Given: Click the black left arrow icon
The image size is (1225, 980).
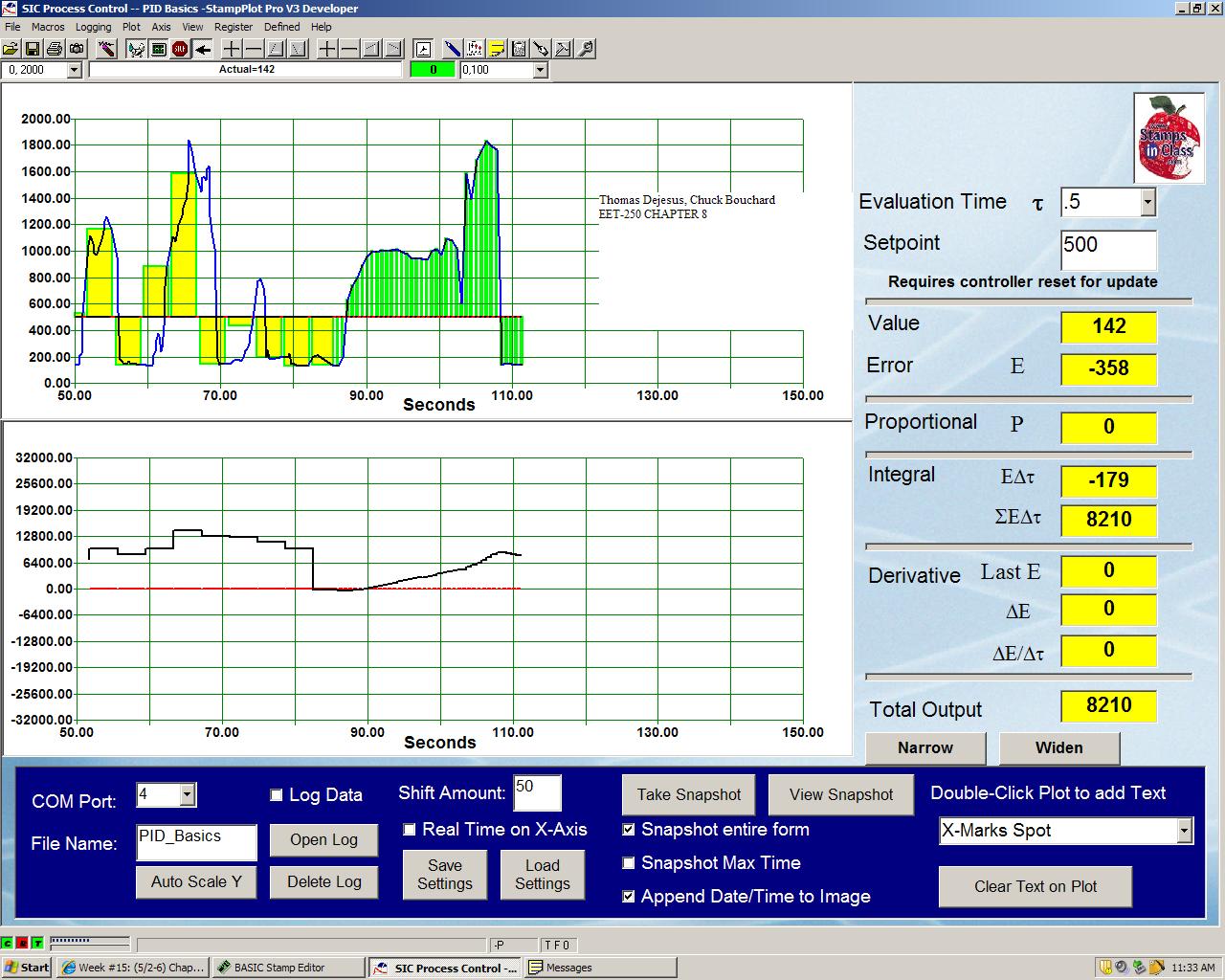Looking at the screenshot, I should point(202,48).
